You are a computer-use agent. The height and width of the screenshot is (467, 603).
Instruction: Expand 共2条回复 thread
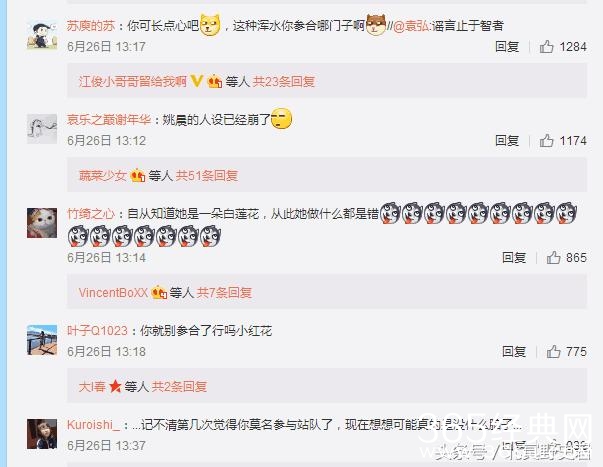[179, 387]
